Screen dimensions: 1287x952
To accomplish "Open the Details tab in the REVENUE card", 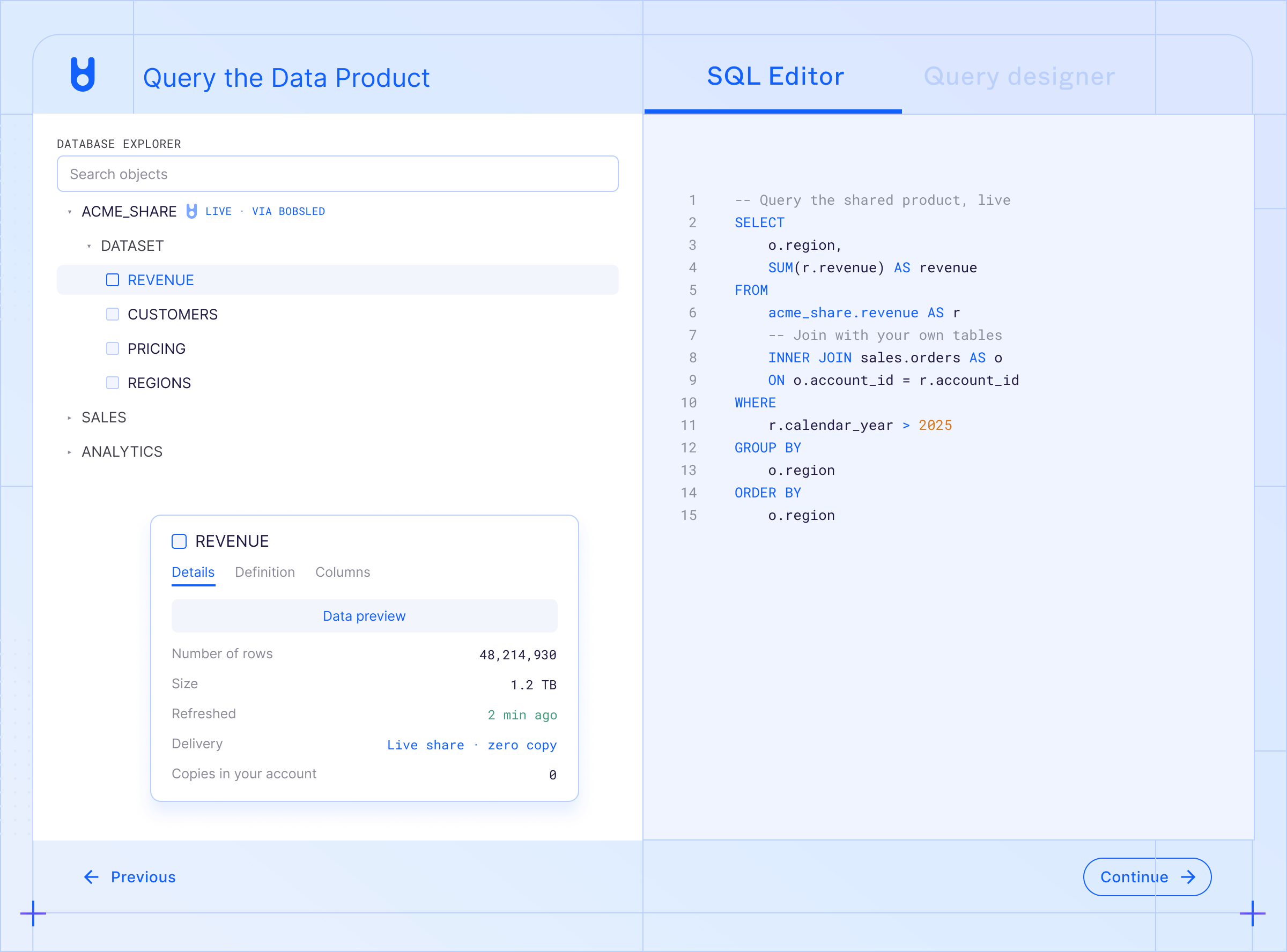I will point(193,572).
